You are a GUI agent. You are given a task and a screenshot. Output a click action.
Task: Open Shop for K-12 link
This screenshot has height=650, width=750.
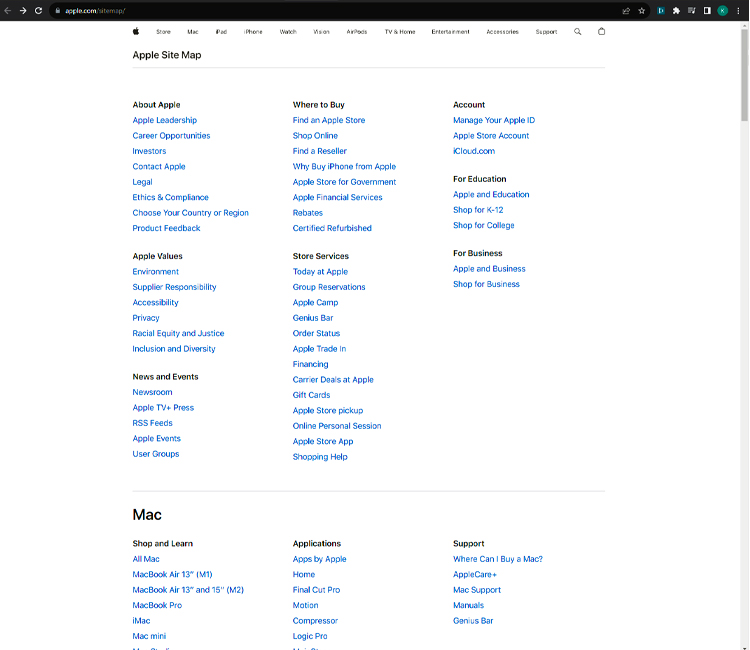pyautogui.click(x=478, y=210)
